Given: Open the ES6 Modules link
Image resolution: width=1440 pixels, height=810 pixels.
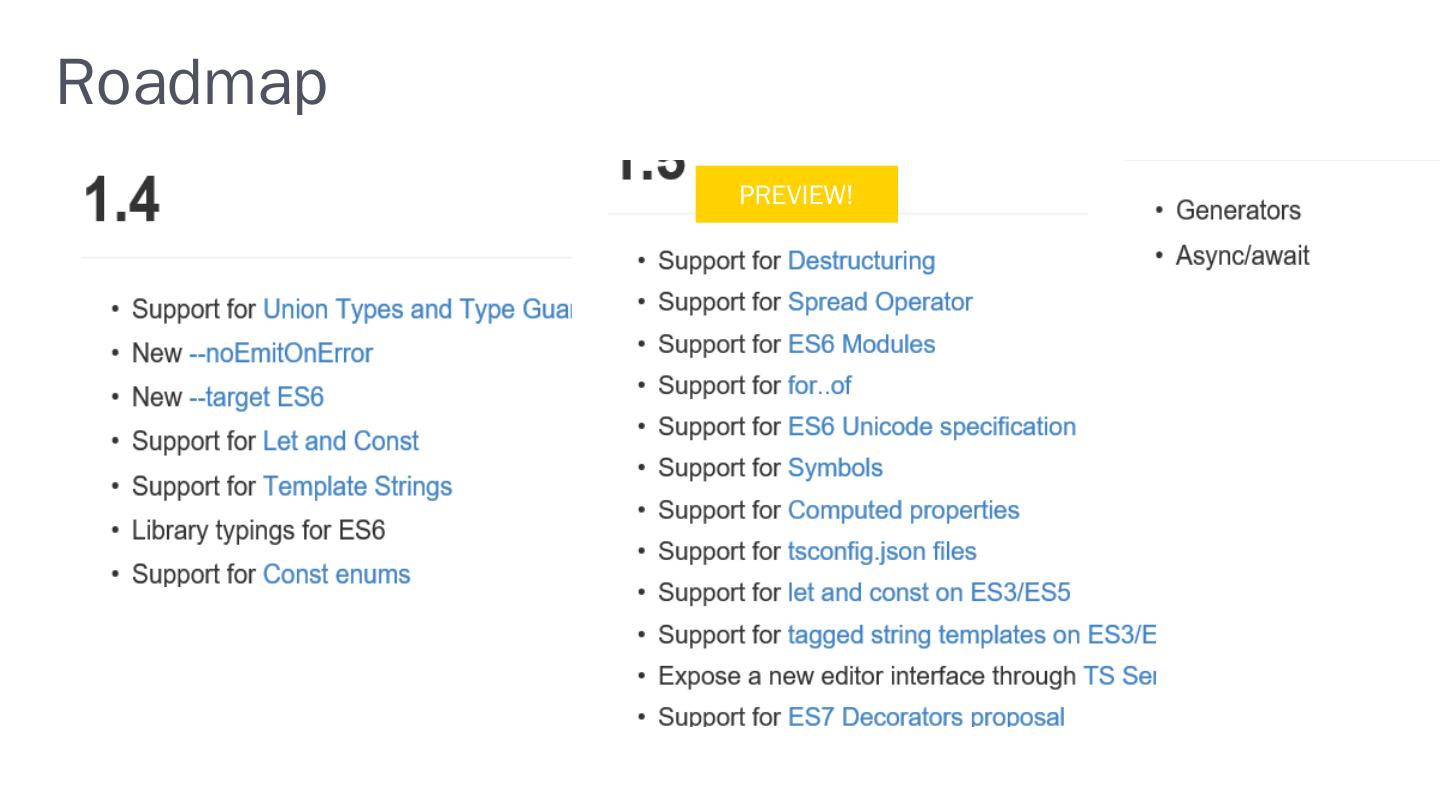Looking at the screenshot, I should [861, 345].
